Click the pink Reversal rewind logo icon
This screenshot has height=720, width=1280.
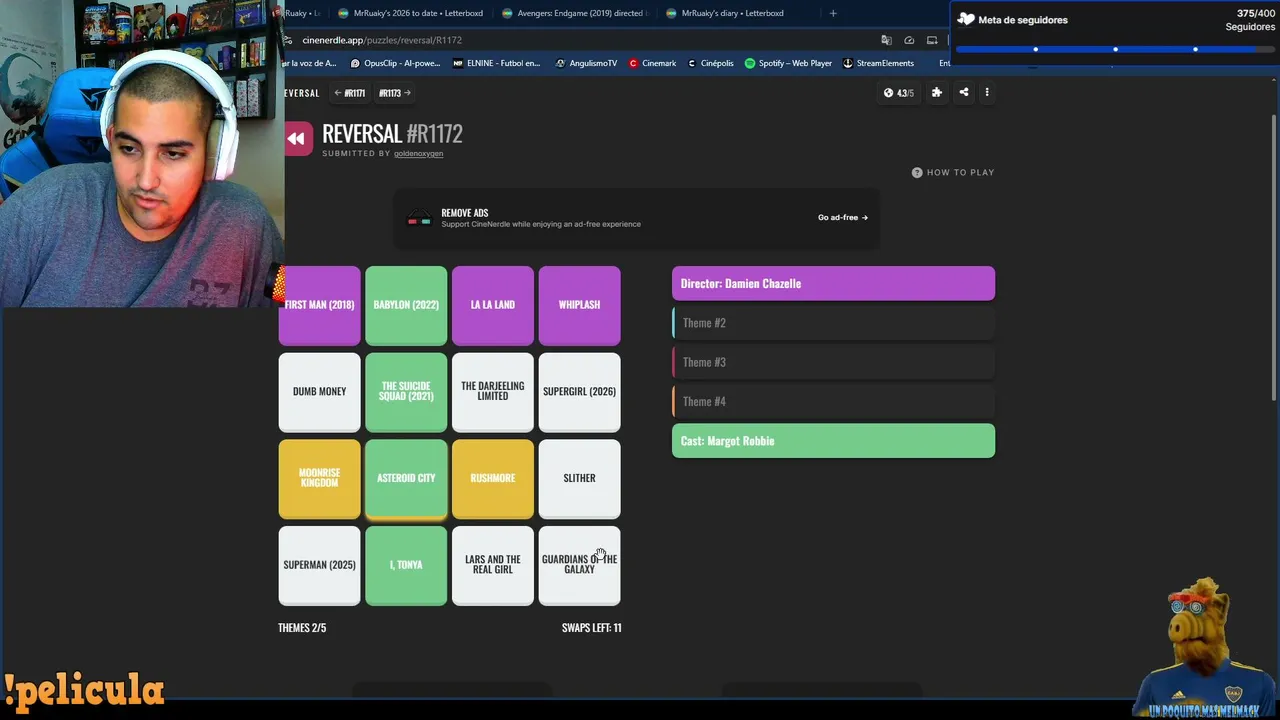pos(296,139)
